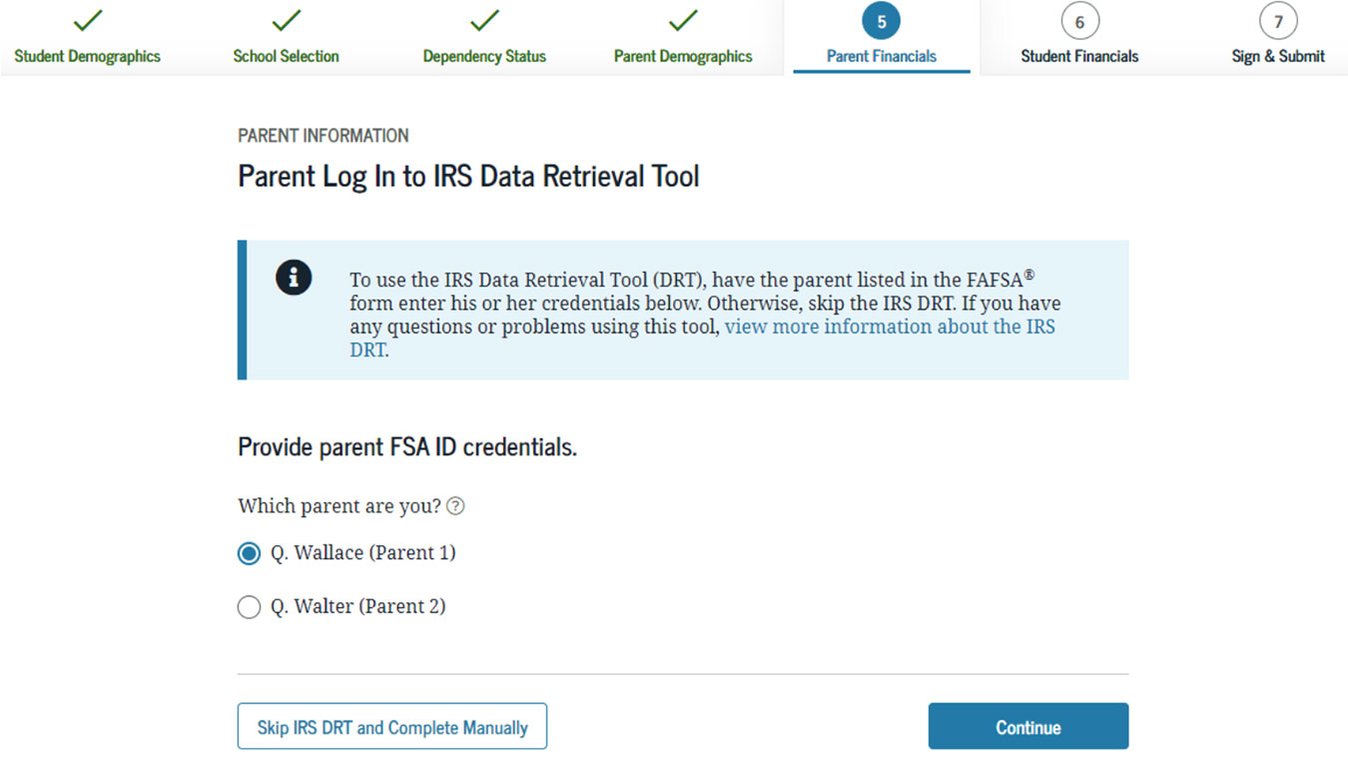The height and width of the screenshot is (781, 1348).
Task: Click the Parent Demographics checkmark icon
Action: point(683,20)
